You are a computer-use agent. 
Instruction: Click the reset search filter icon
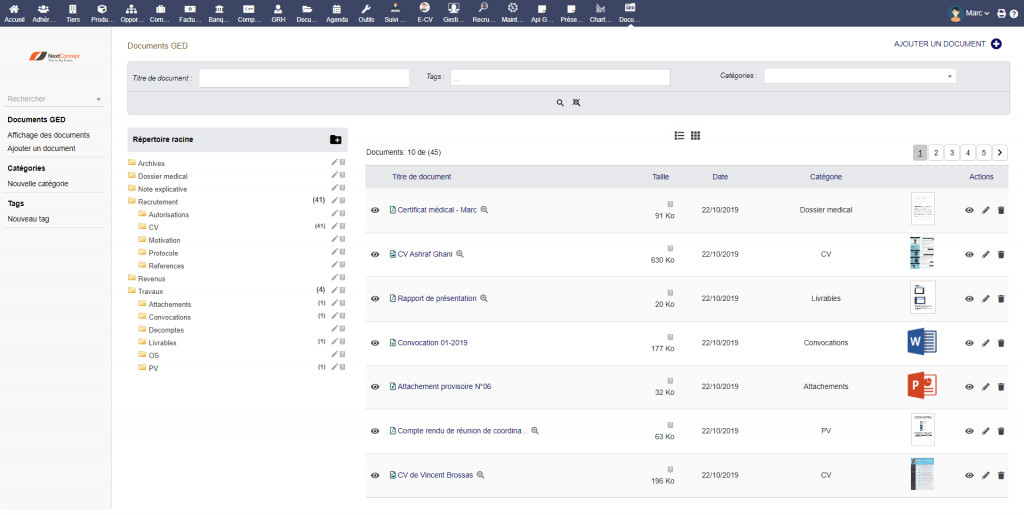576,102
